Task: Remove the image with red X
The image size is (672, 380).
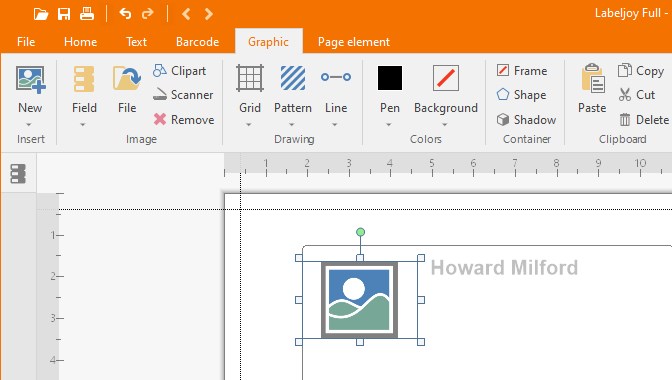Action: coord(184,120)
